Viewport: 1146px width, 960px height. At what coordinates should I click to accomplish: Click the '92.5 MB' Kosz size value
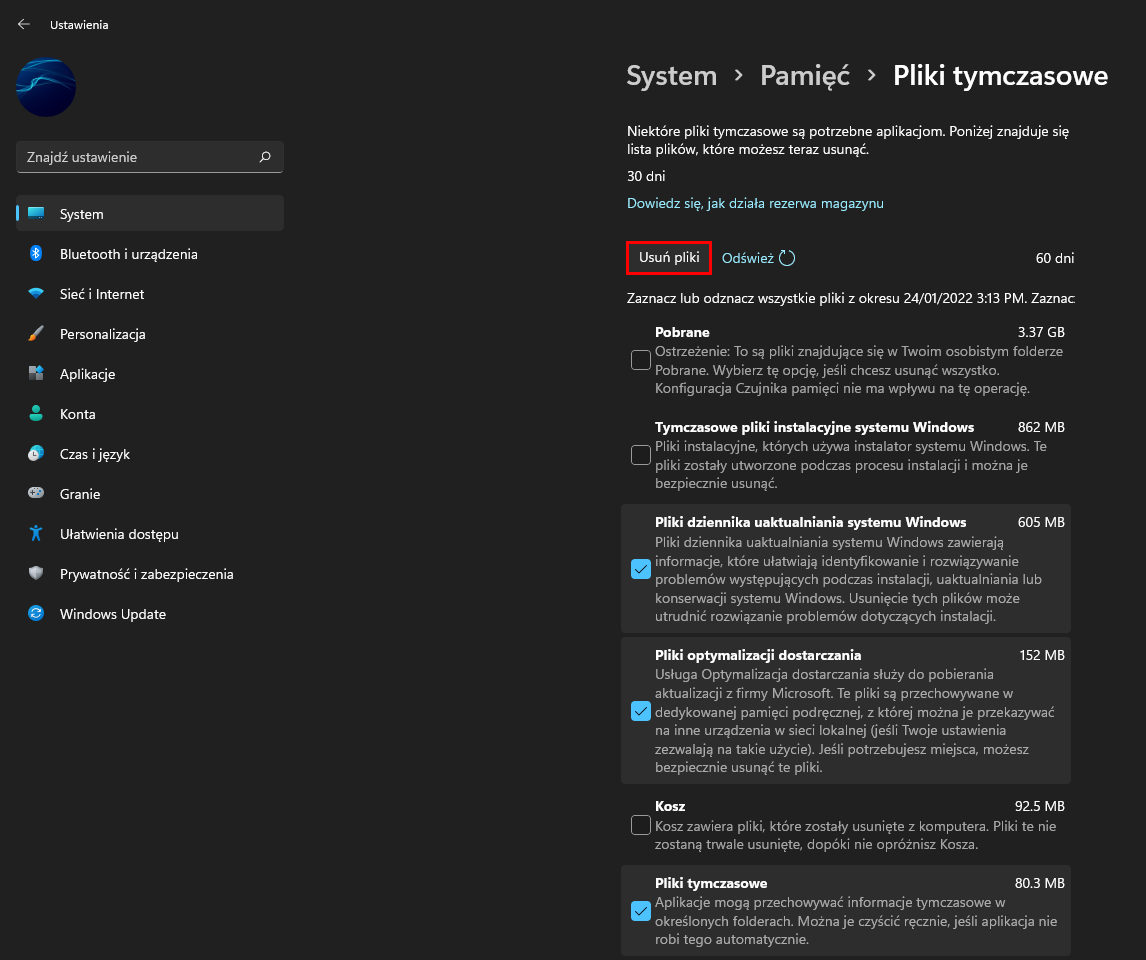tap(1039, 807)
